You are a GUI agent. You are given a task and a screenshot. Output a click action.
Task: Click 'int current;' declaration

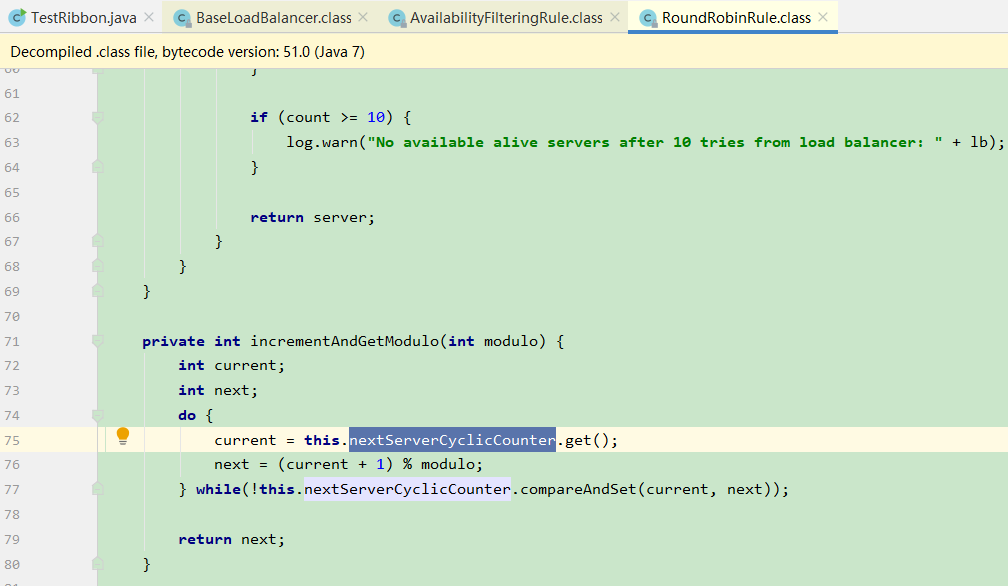coord(231,366)
